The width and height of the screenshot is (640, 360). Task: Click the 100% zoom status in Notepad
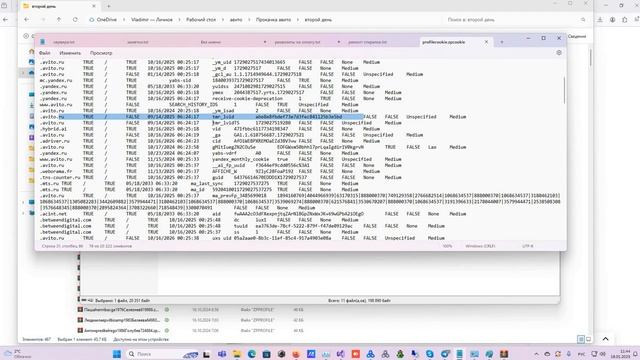tap(447, 246)
